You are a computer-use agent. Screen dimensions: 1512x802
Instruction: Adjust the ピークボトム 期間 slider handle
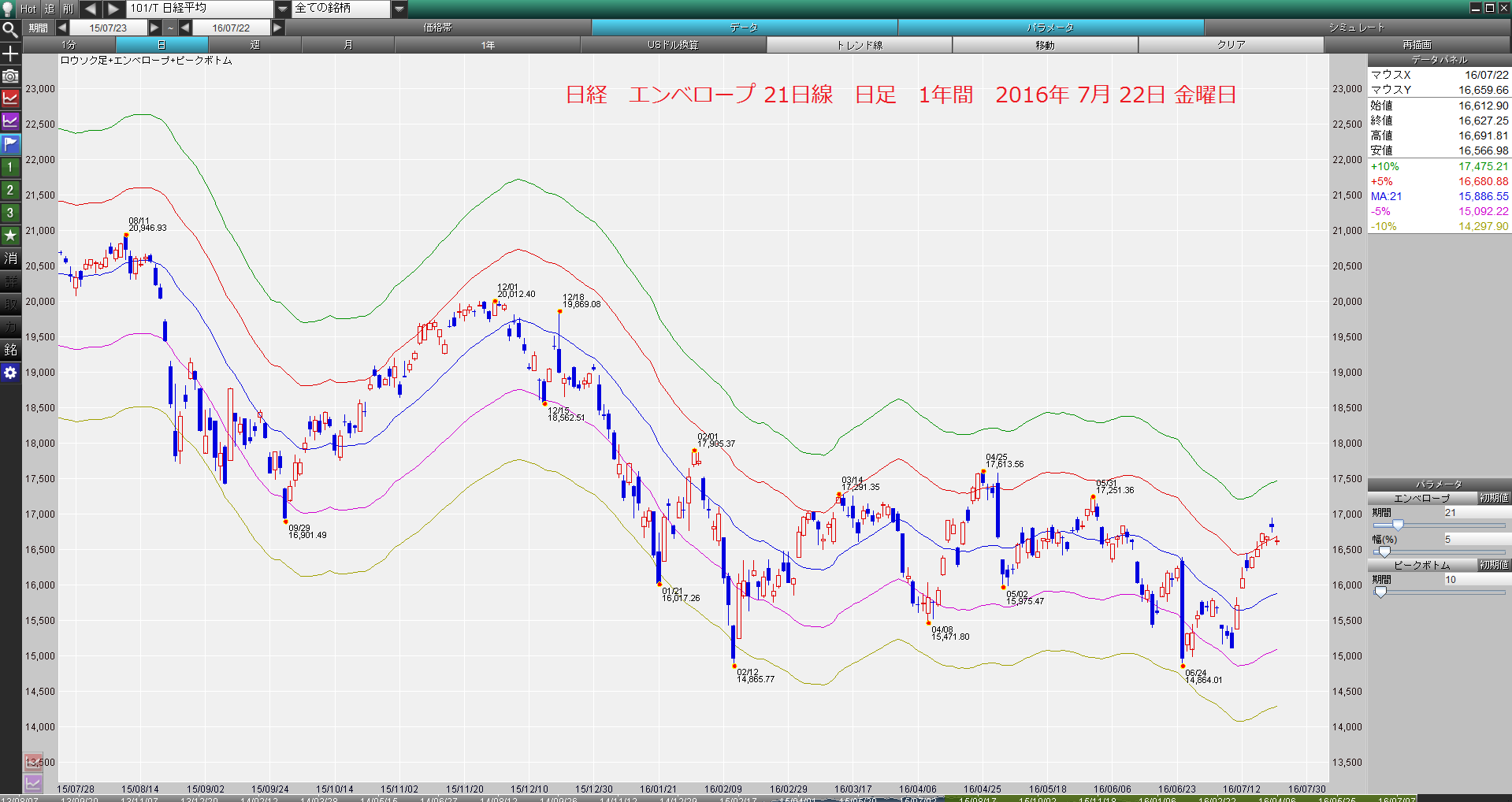1380,592
